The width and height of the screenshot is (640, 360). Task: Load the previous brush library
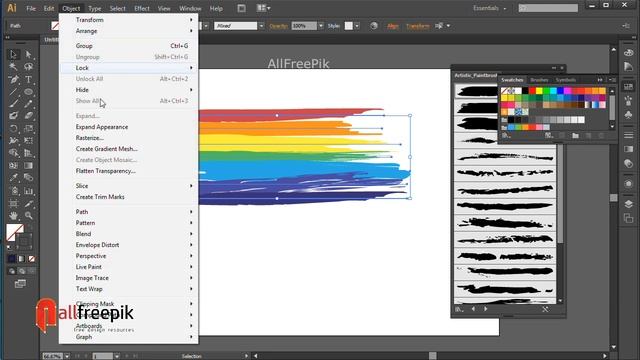pyautogui.click(x=473, y=309)
